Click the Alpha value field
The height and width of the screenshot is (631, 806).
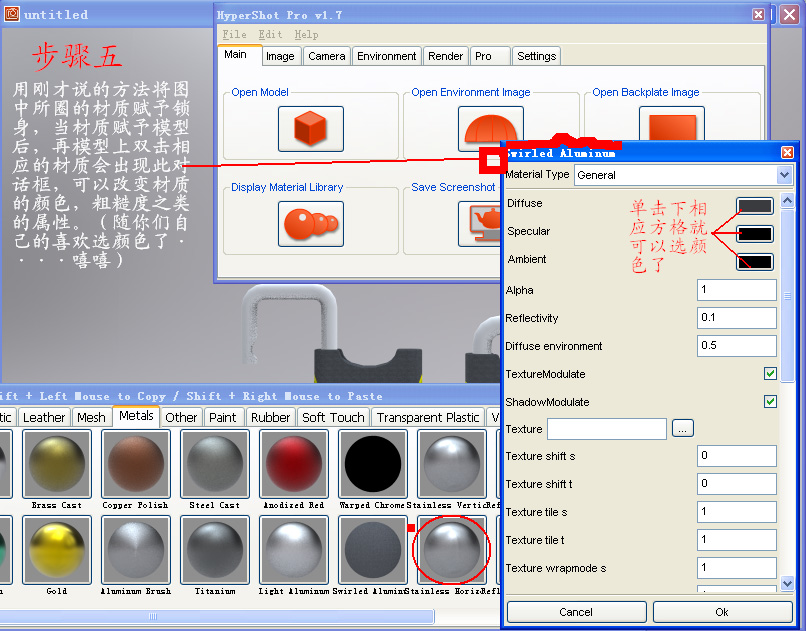coord(737,290)
